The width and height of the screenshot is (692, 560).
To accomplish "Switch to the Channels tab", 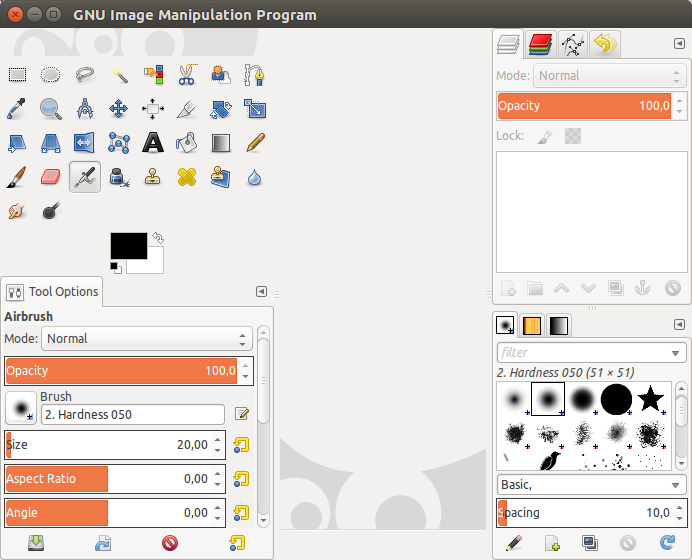I will pos(540,44).
